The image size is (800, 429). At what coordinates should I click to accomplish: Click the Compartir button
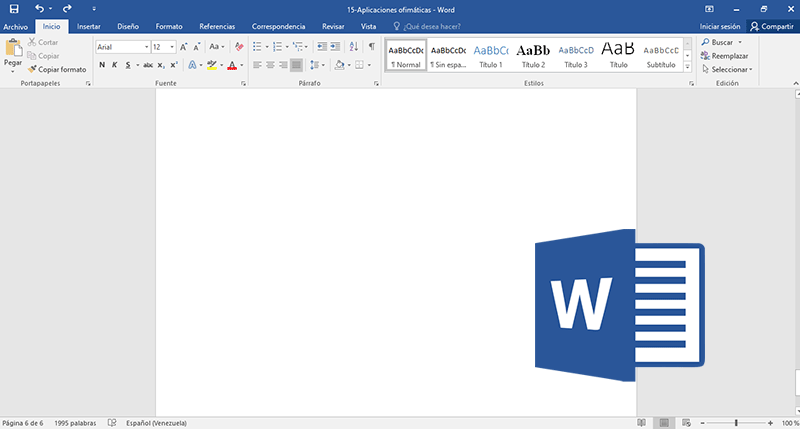pyautogui.click(x=772, y=27)
